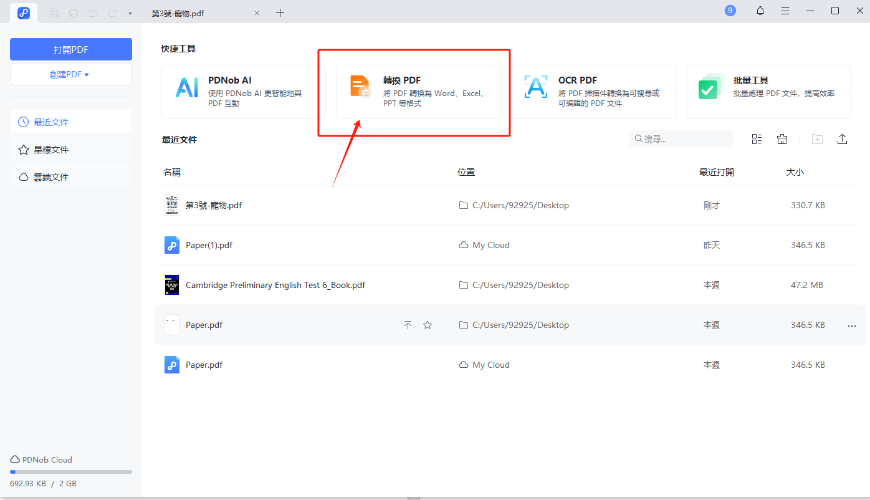Add a new tab with plus button

(x=280, y=12)
